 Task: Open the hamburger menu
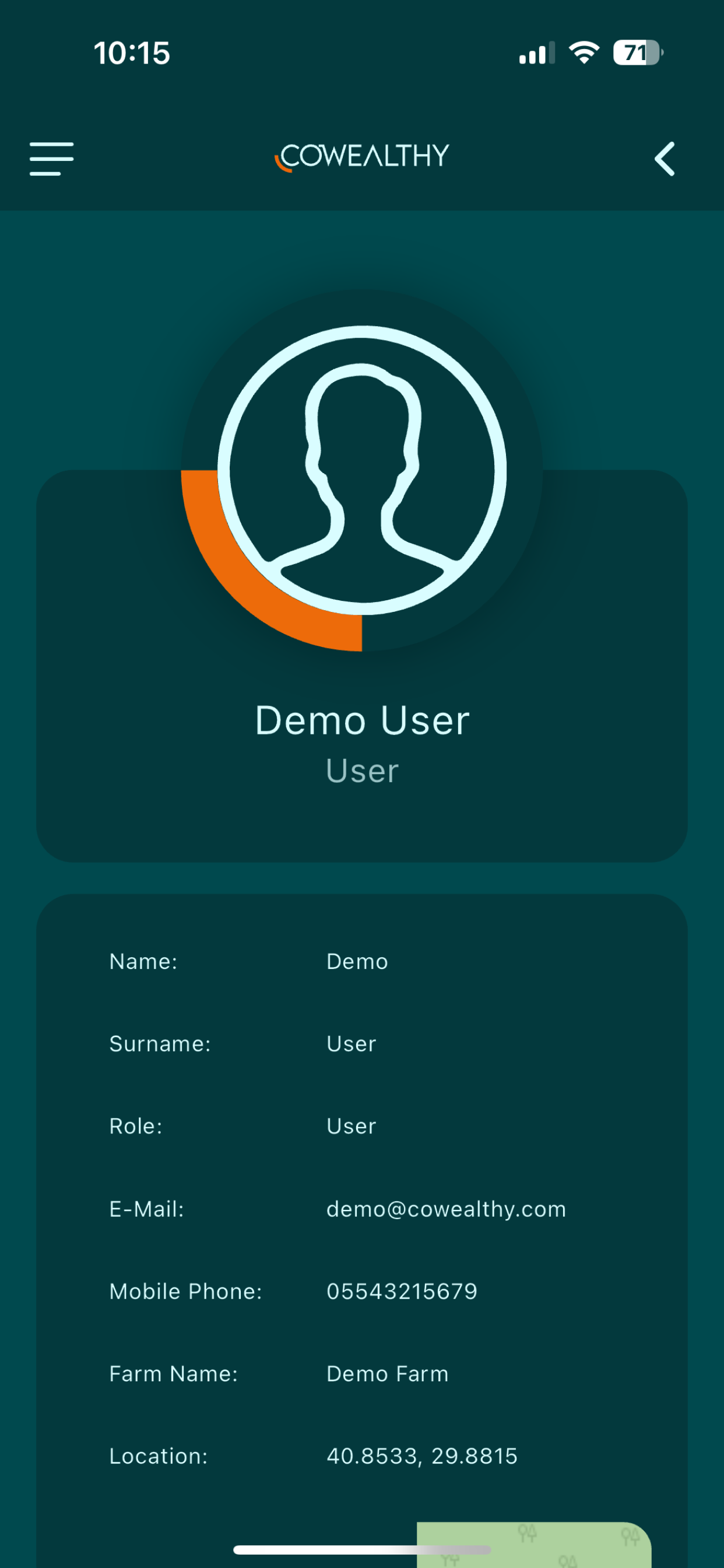52,159
